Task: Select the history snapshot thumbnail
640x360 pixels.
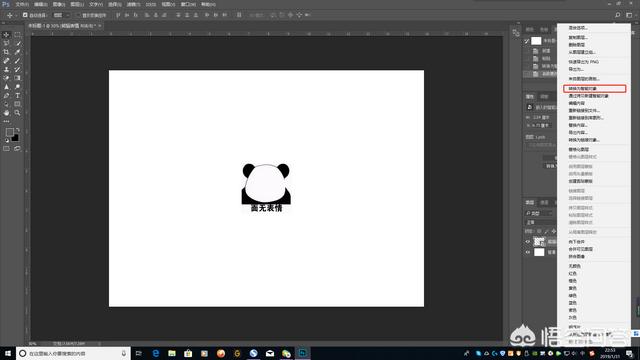Action: tap(536, 41)
